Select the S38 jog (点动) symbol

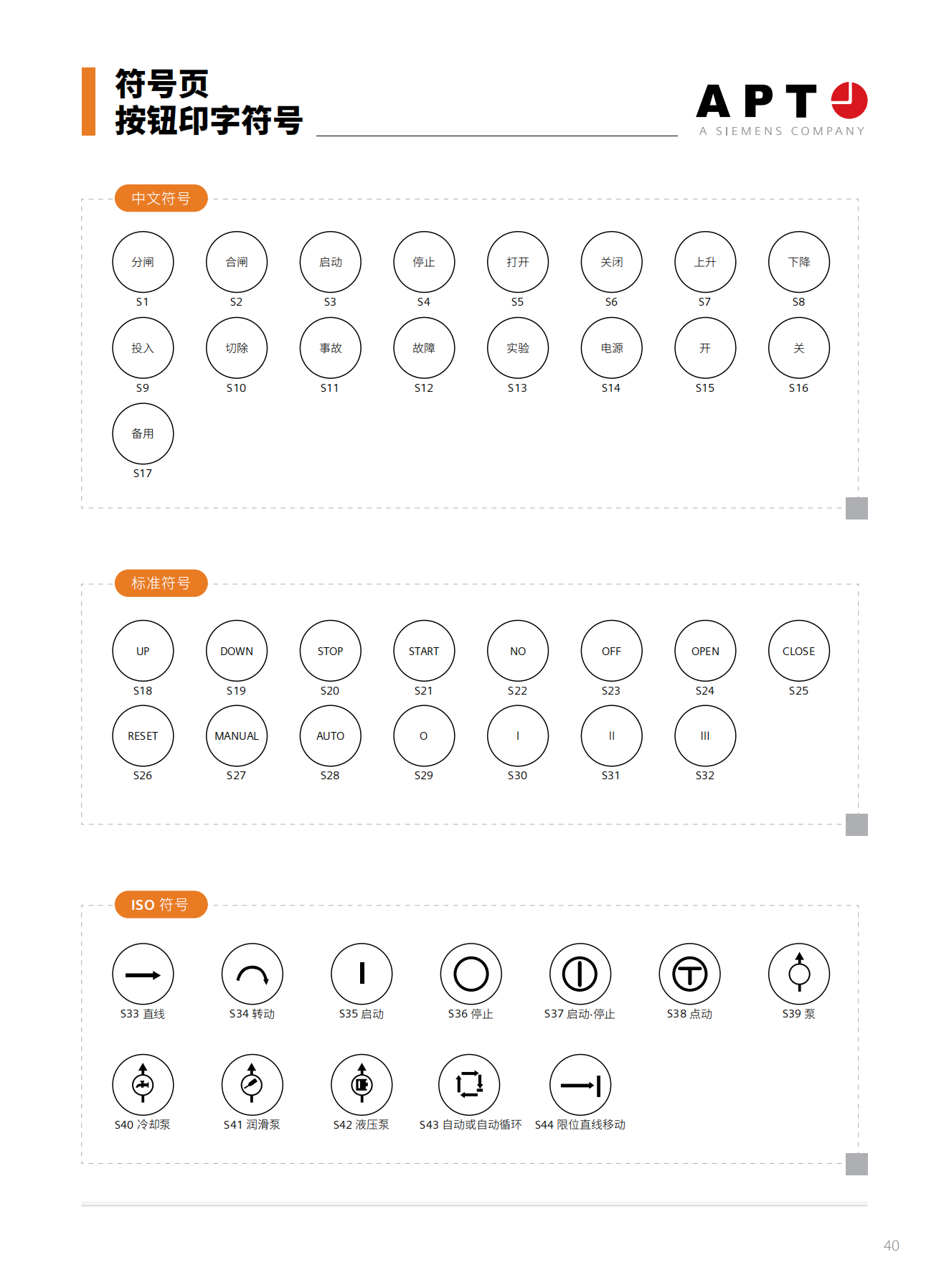[x=689, y=974]
